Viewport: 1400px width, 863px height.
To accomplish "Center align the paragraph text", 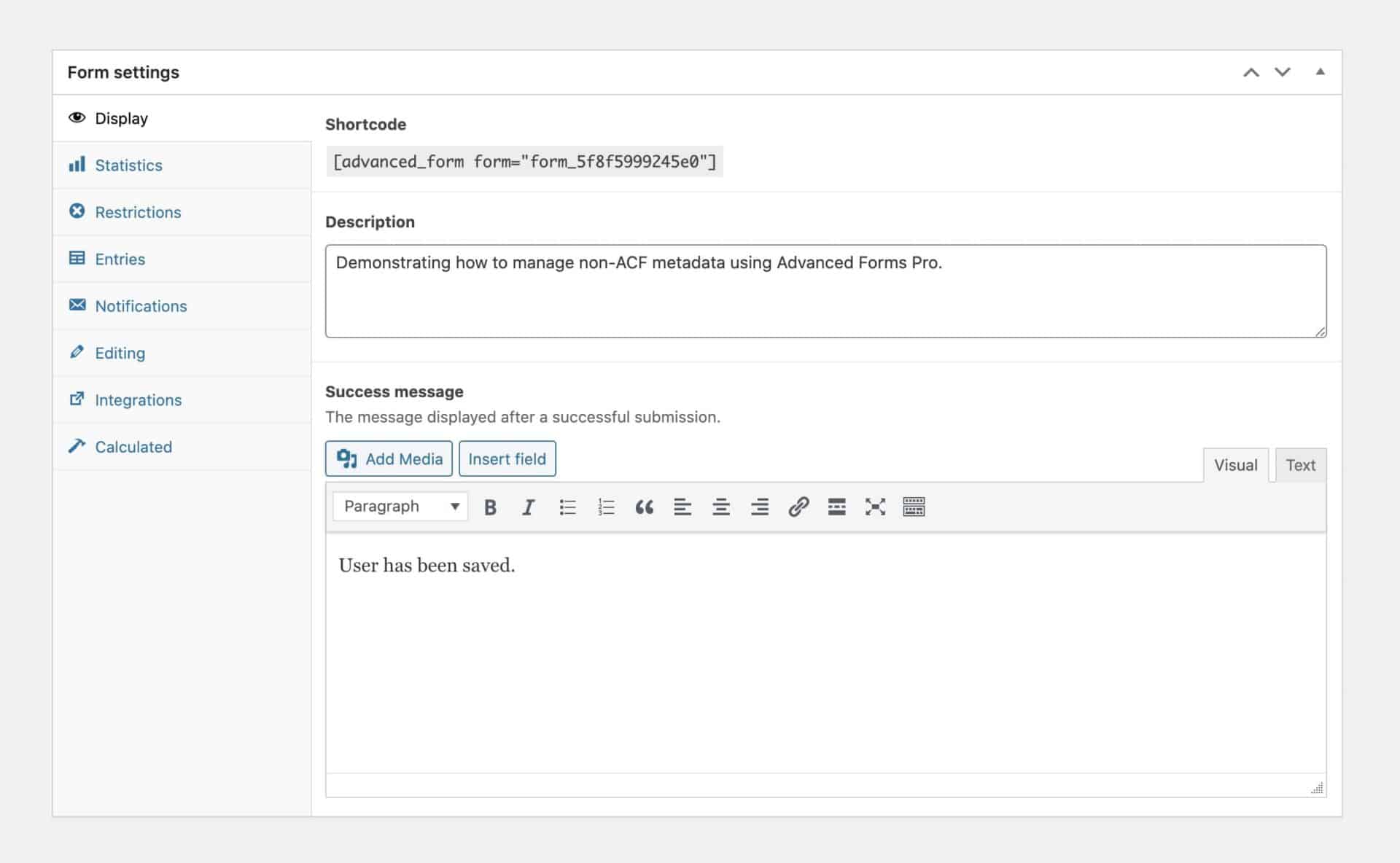I will click(x=721, y=507).
